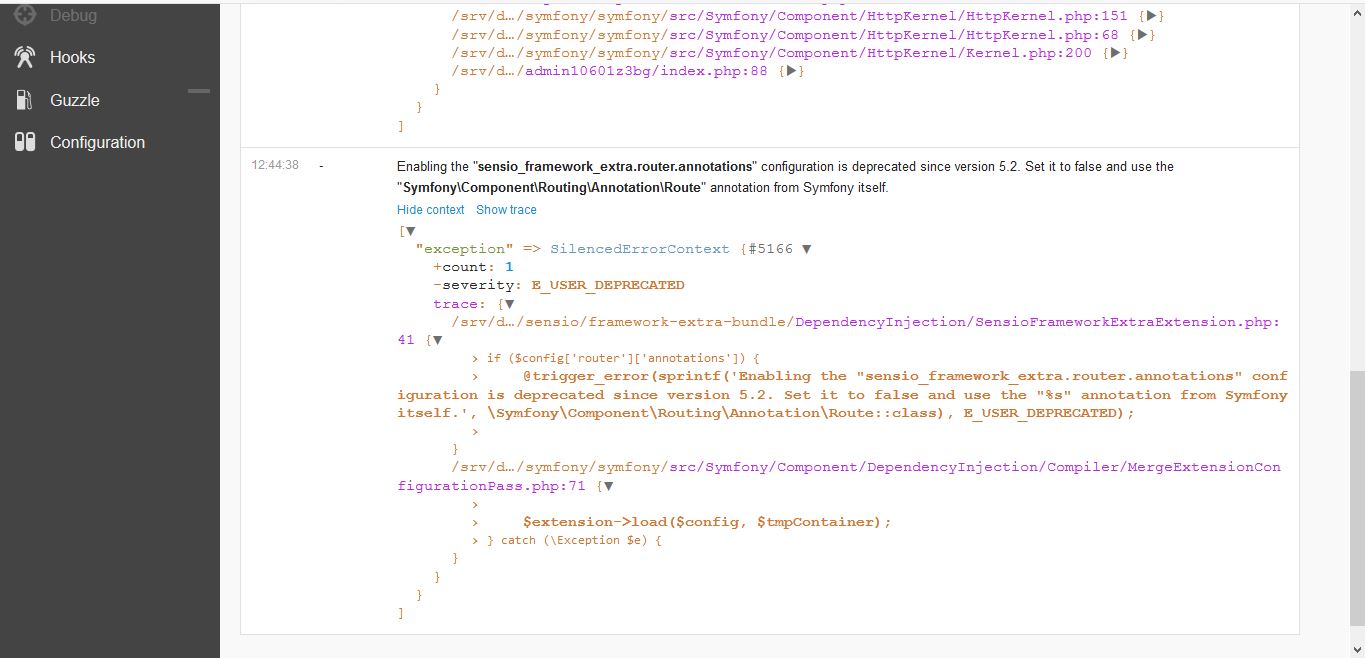Collapse the SilencedErrorContext #5166 object
Viewport: 1365px width, 658px height.
pos(807,248)
